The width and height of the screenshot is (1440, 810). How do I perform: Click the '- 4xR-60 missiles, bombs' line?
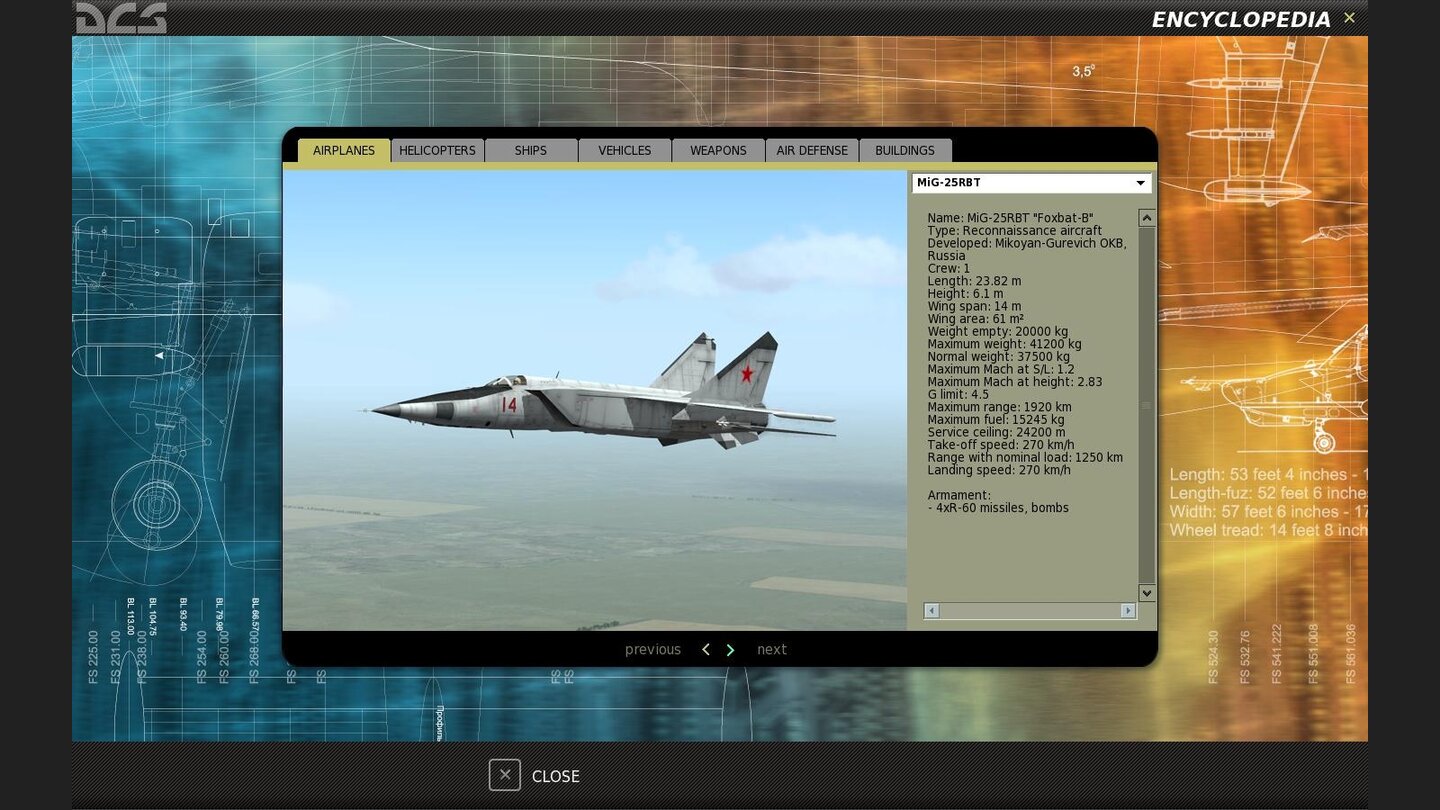998,508
